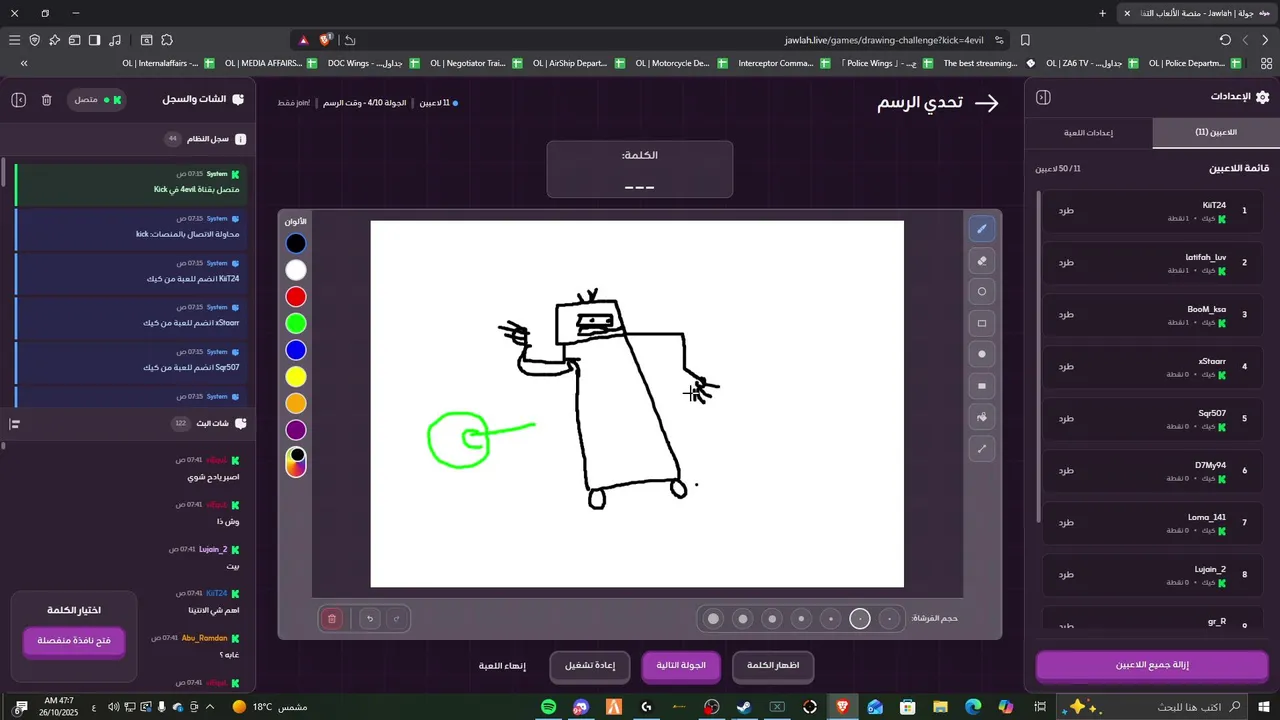Kick player Lujain_2
Image resolution: width=1280 pixels, height=720 pixels.
click(x=1067, y=575)
